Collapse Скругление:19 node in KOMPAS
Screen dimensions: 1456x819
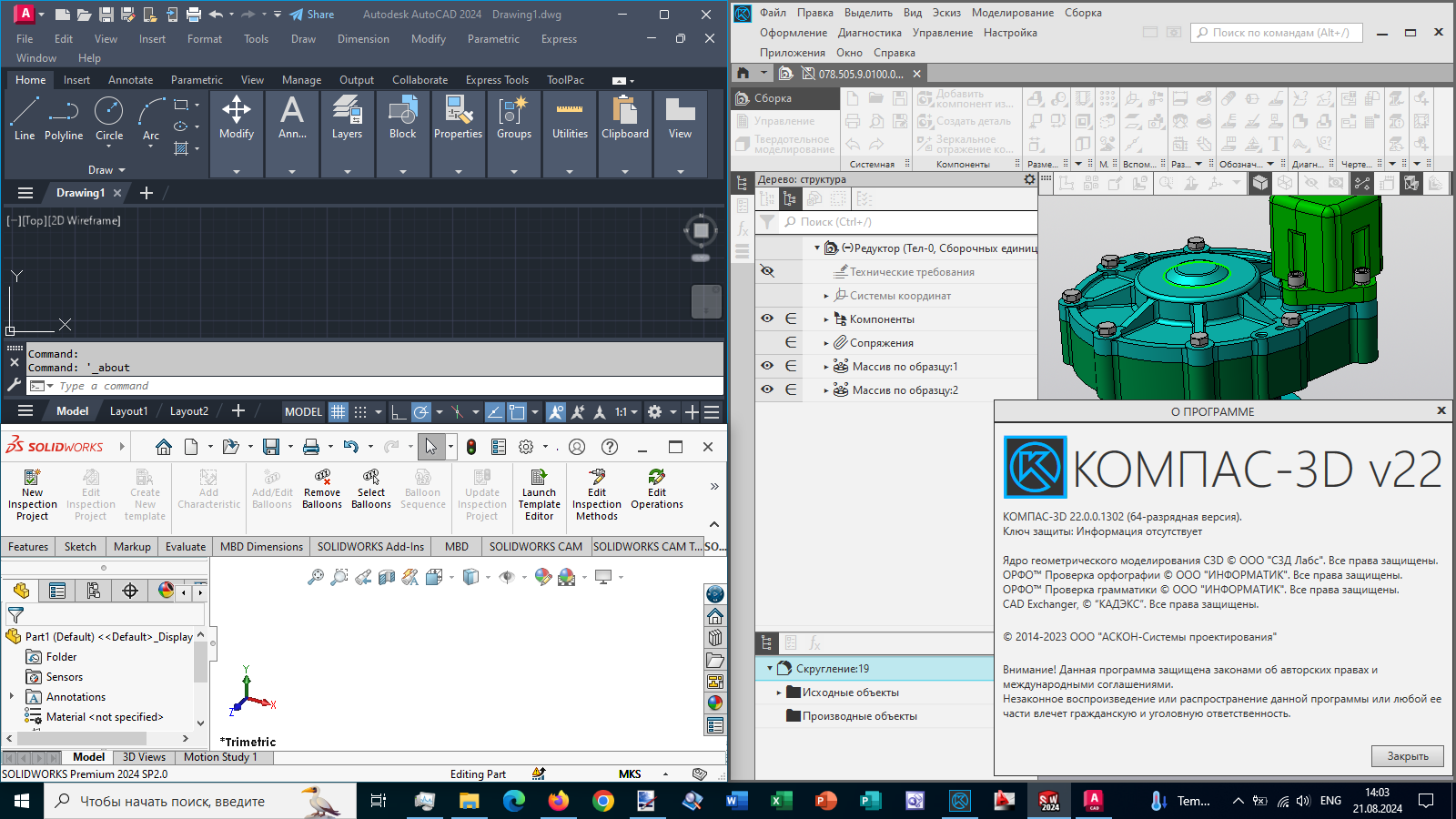click(769, 668)
